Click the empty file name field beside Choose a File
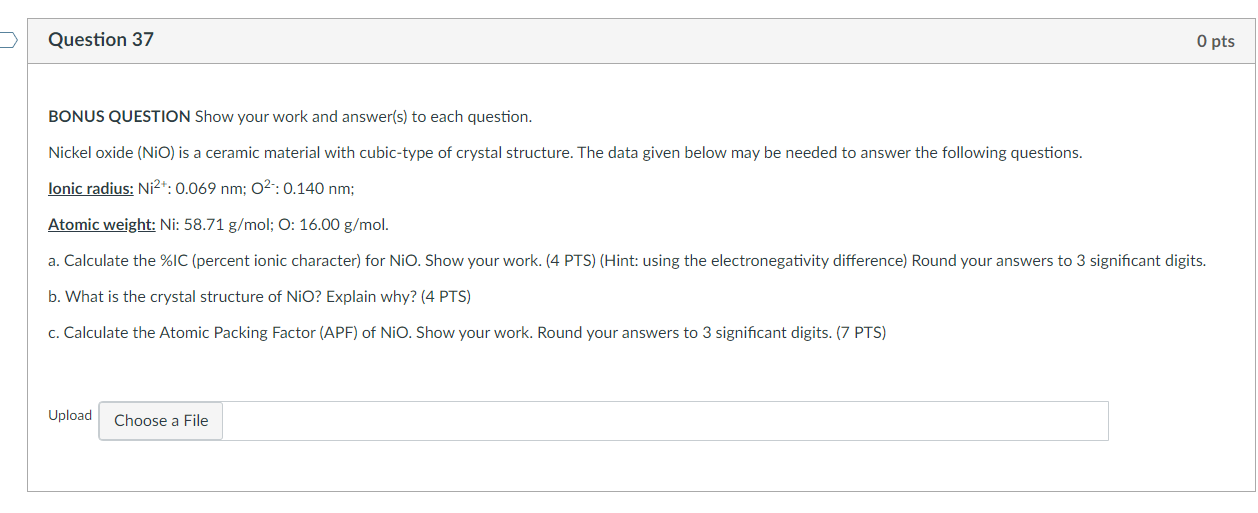 pos(665,421)
